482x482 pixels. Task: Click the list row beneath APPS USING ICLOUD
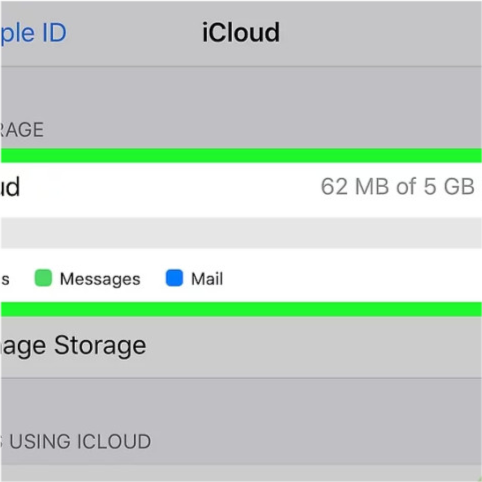[241, 473]
